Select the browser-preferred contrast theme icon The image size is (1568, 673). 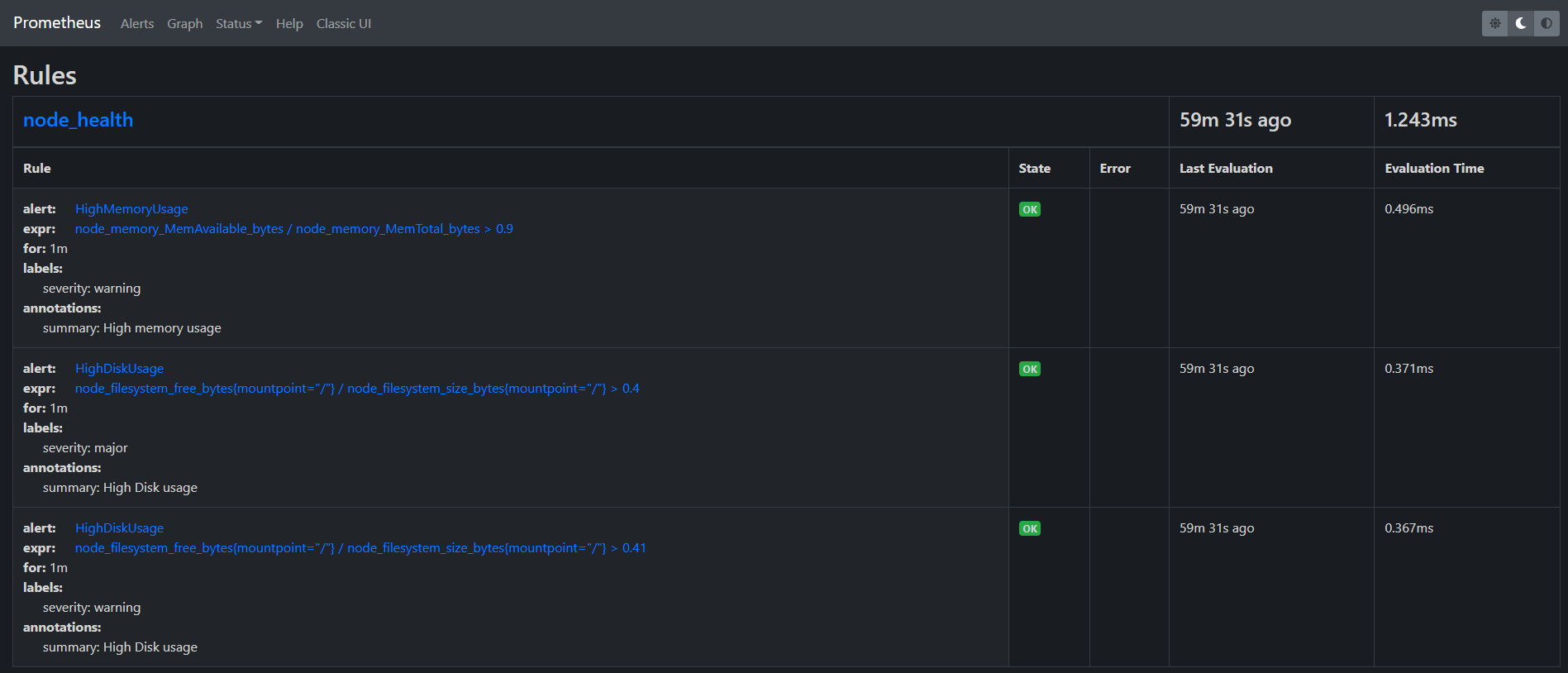(x=1547, y=23)
